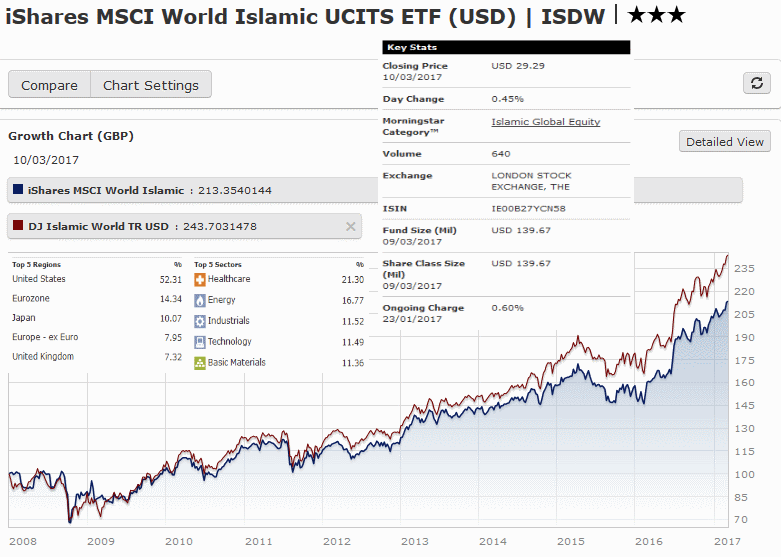The image size is (781, 557).
Task: Click the three-star Morningstar rating
Action: click(656, 14)
